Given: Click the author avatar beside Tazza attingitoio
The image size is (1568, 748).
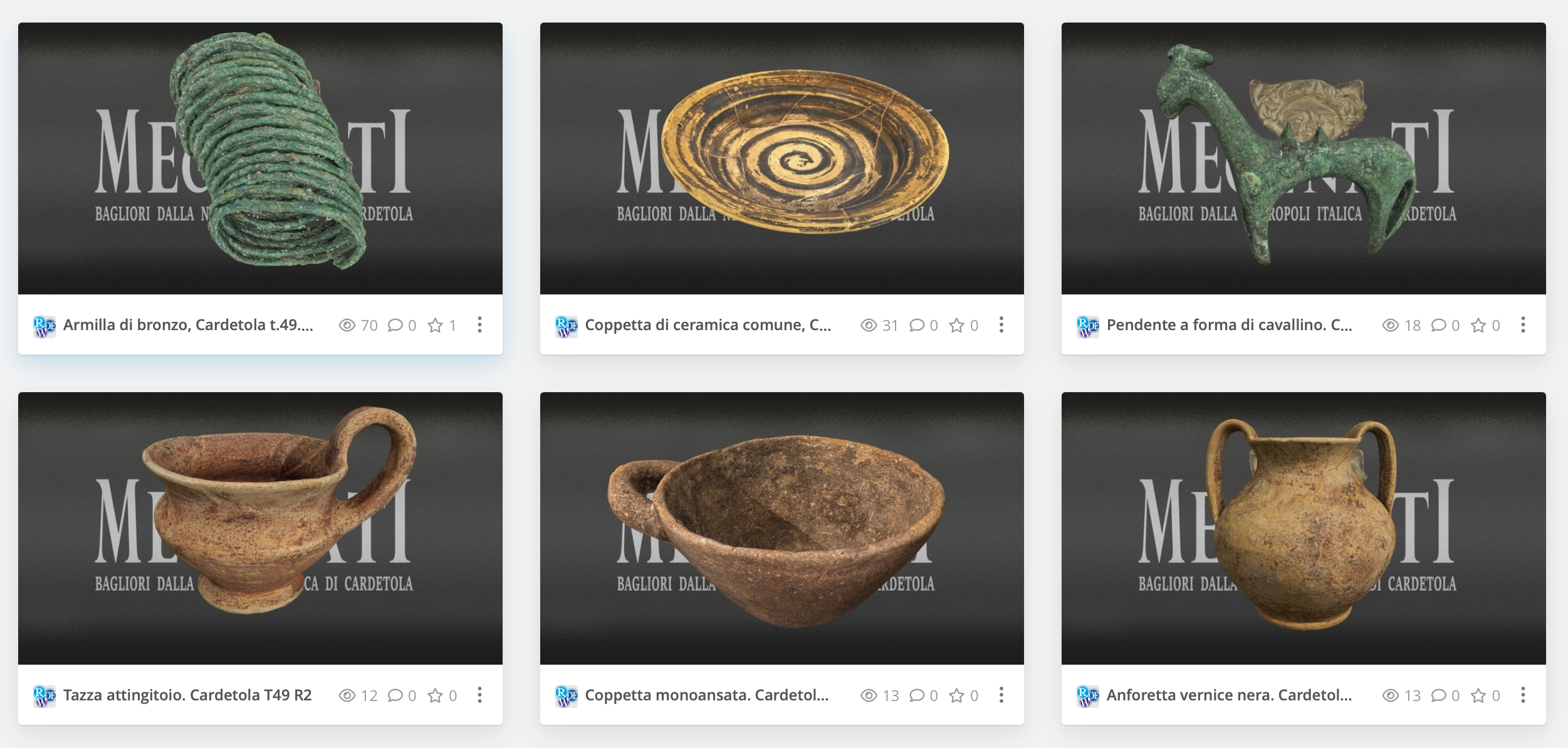Looking at the screenshot, I should 44,695.
